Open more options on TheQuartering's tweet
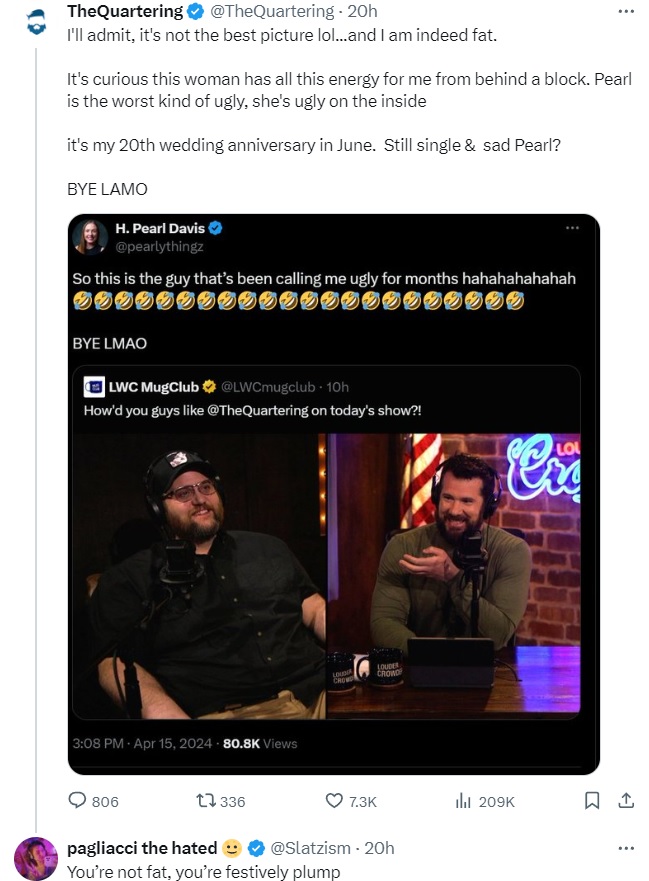The height and width of the screenshot is (881, 649). pos(626,11)
